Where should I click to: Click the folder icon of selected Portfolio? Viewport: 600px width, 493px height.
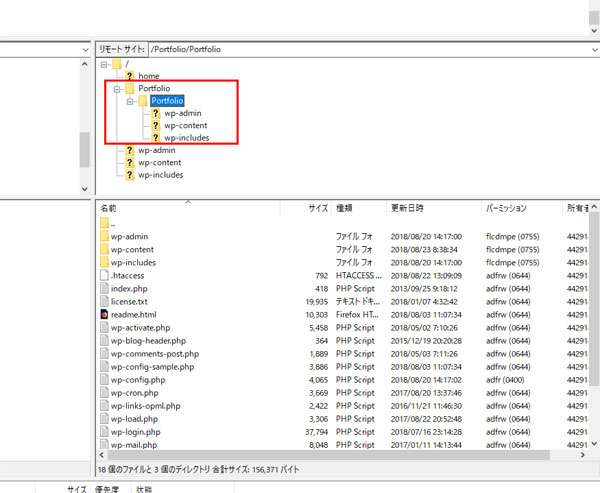(x=143, y=101)
